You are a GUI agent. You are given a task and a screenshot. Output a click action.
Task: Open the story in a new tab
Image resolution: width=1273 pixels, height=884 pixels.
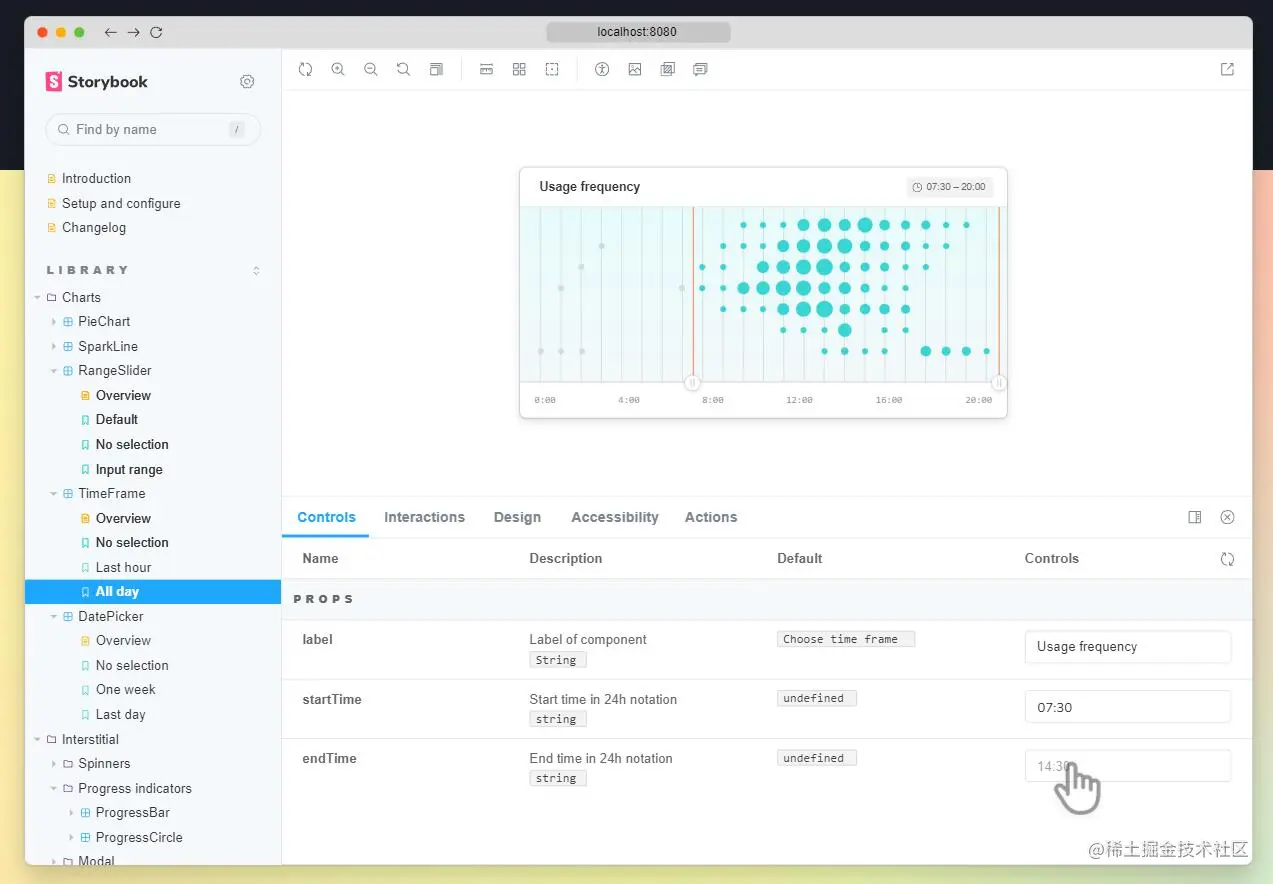coord(1227,69)
